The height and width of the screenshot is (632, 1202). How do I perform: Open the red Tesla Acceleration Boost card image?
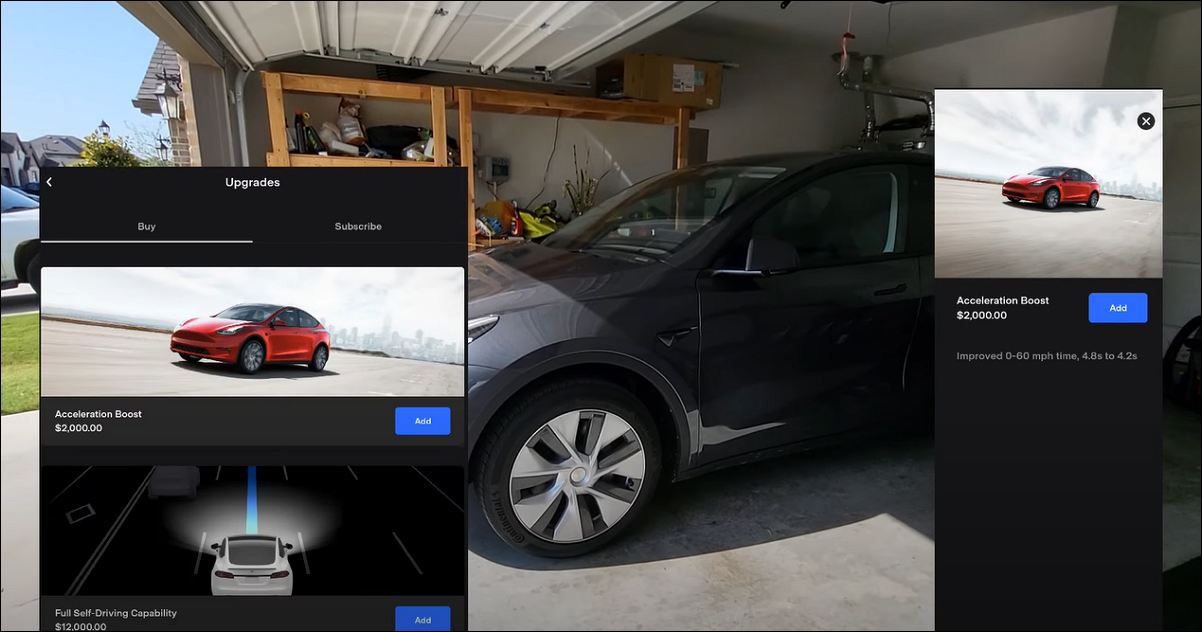(x=252, y=332)
